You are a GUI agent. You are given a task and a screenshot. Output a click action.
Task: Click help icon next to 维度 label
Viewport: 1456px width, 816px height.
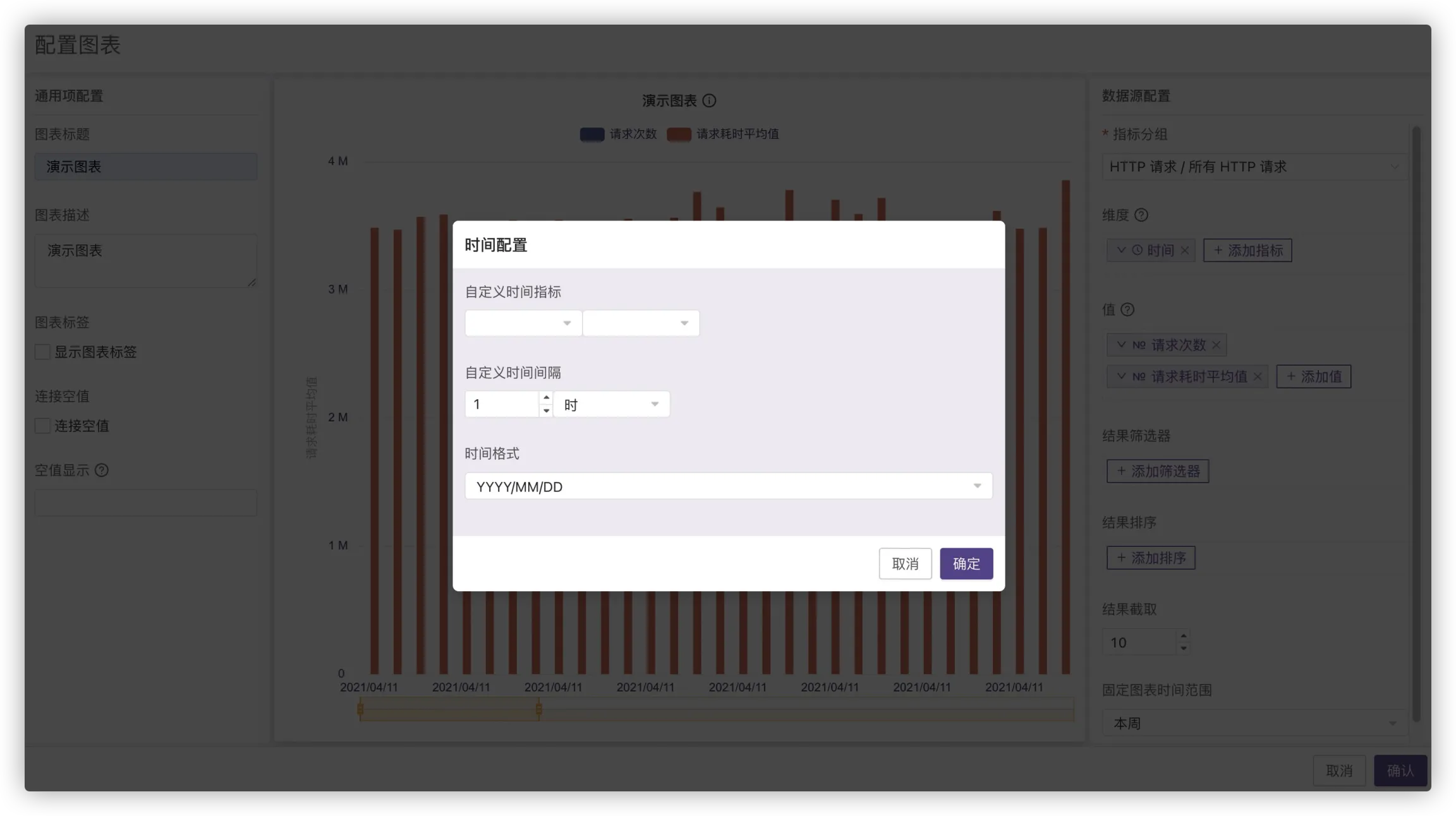pyautogui.click(x=1141, y=215)
